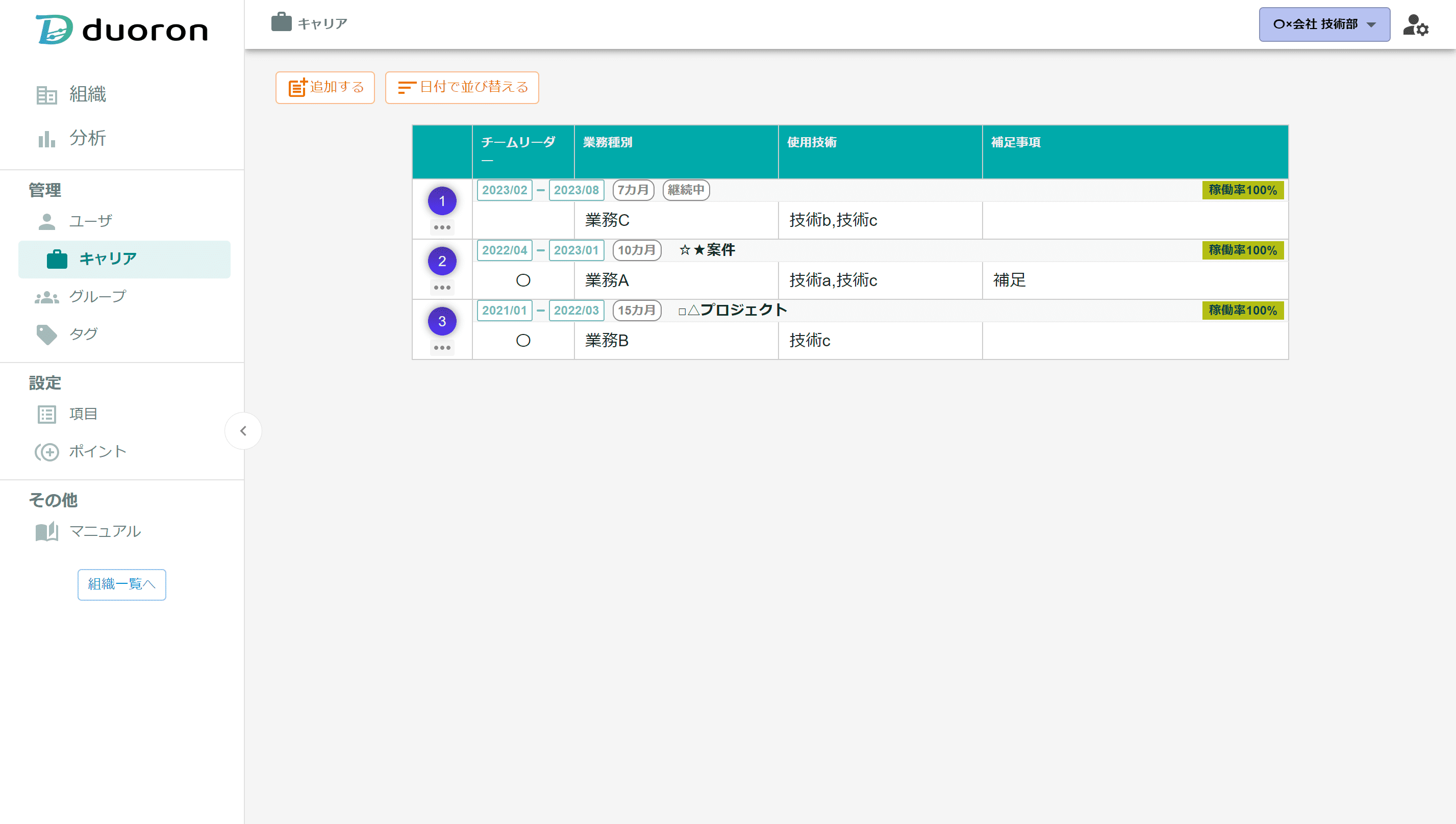Click the 使用技術 column header
Screen dimensions: 1456x824
(x=880, y=151)
